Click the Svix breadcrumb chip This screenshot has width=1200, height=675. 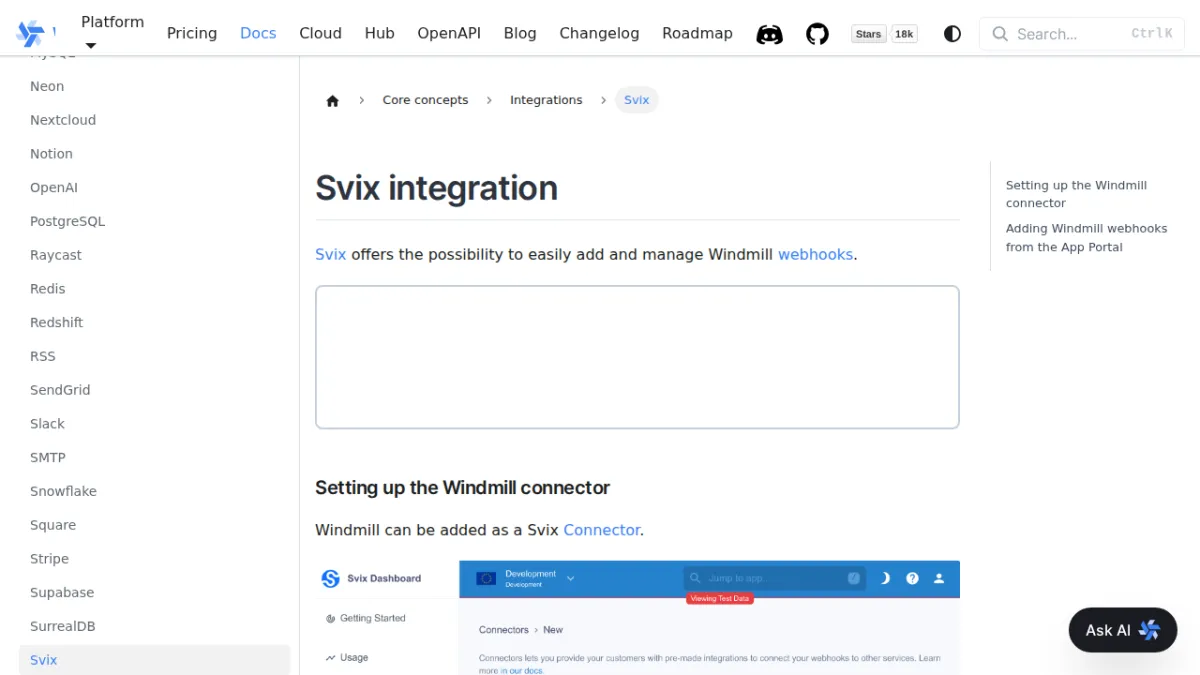coord(637,100)
